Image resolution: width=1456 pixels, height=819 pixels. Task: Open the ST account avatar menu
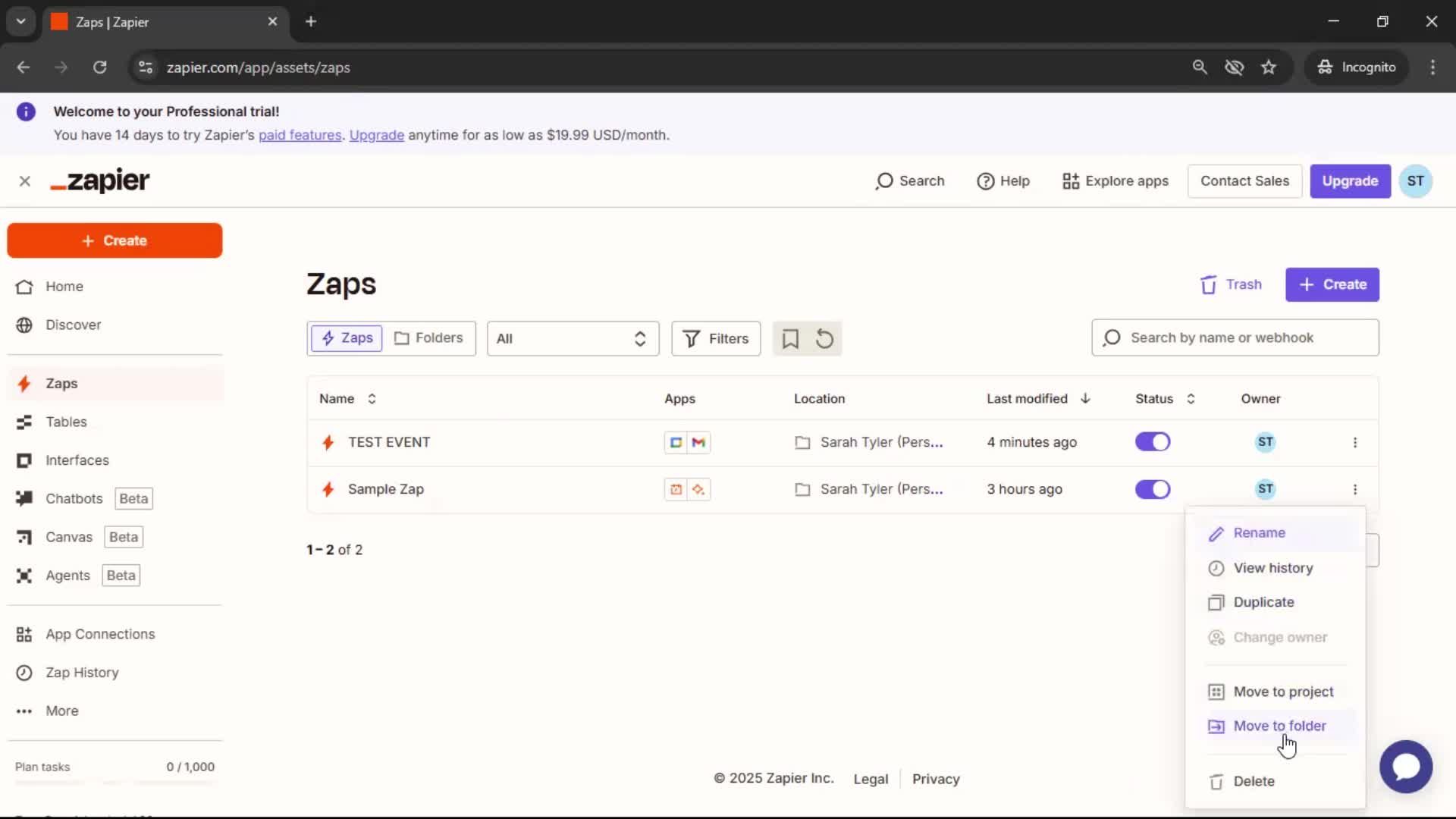tap(1415, 181)
